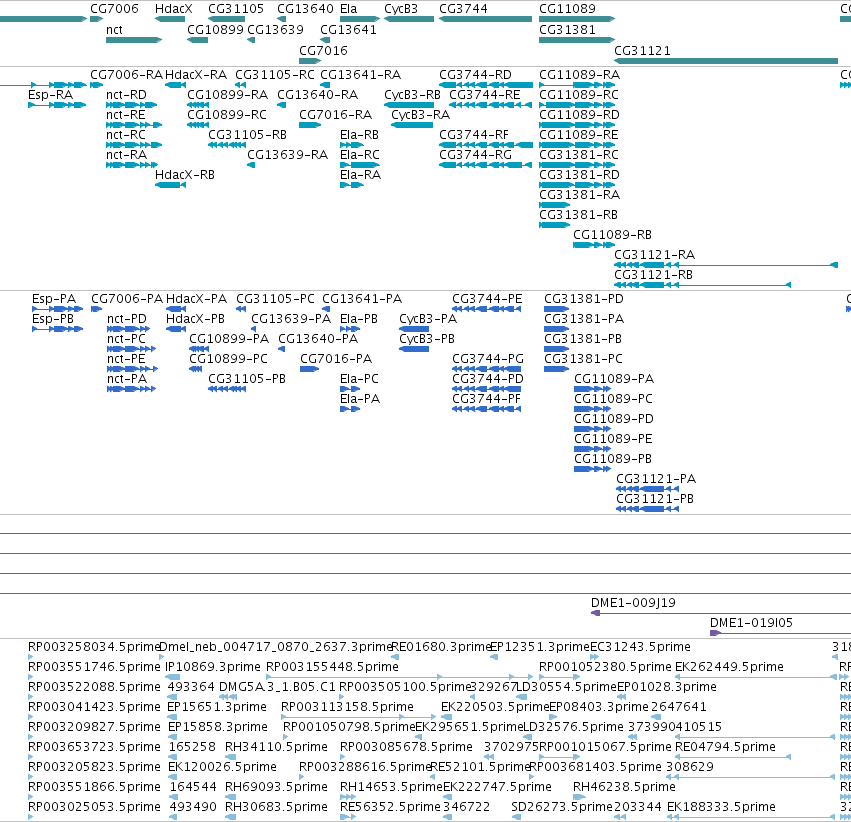This screenshot has width=851, height=822.
Task: Select transcript nct-RE
Action: pos(126,114)
